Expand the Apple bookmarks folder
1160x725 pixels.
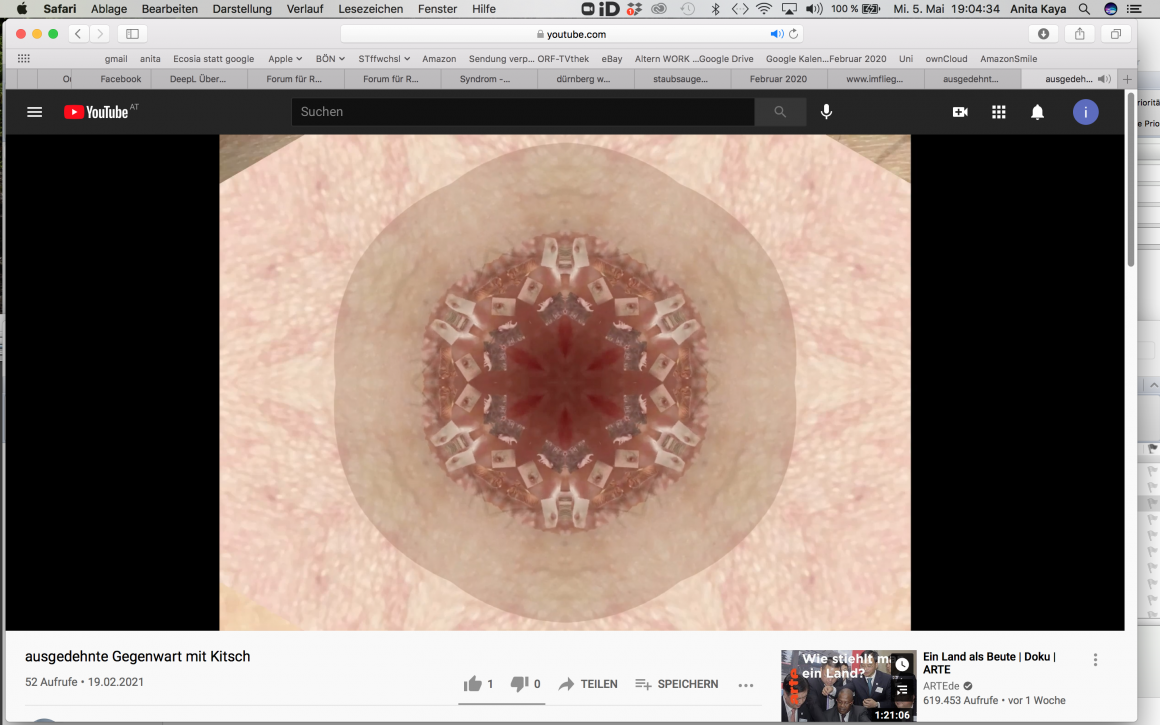[x=284, y=59]
